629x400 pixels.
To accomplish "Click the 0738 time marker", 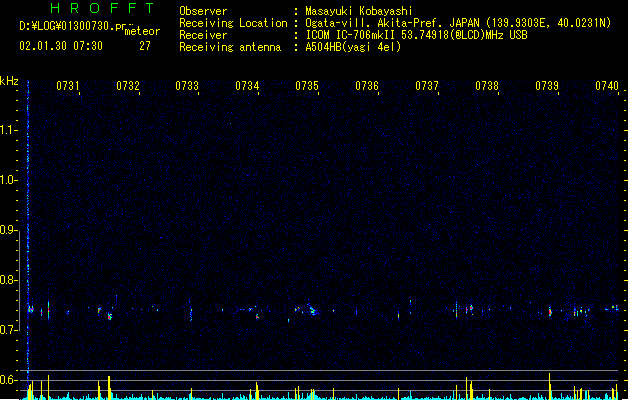I will 487,86.
